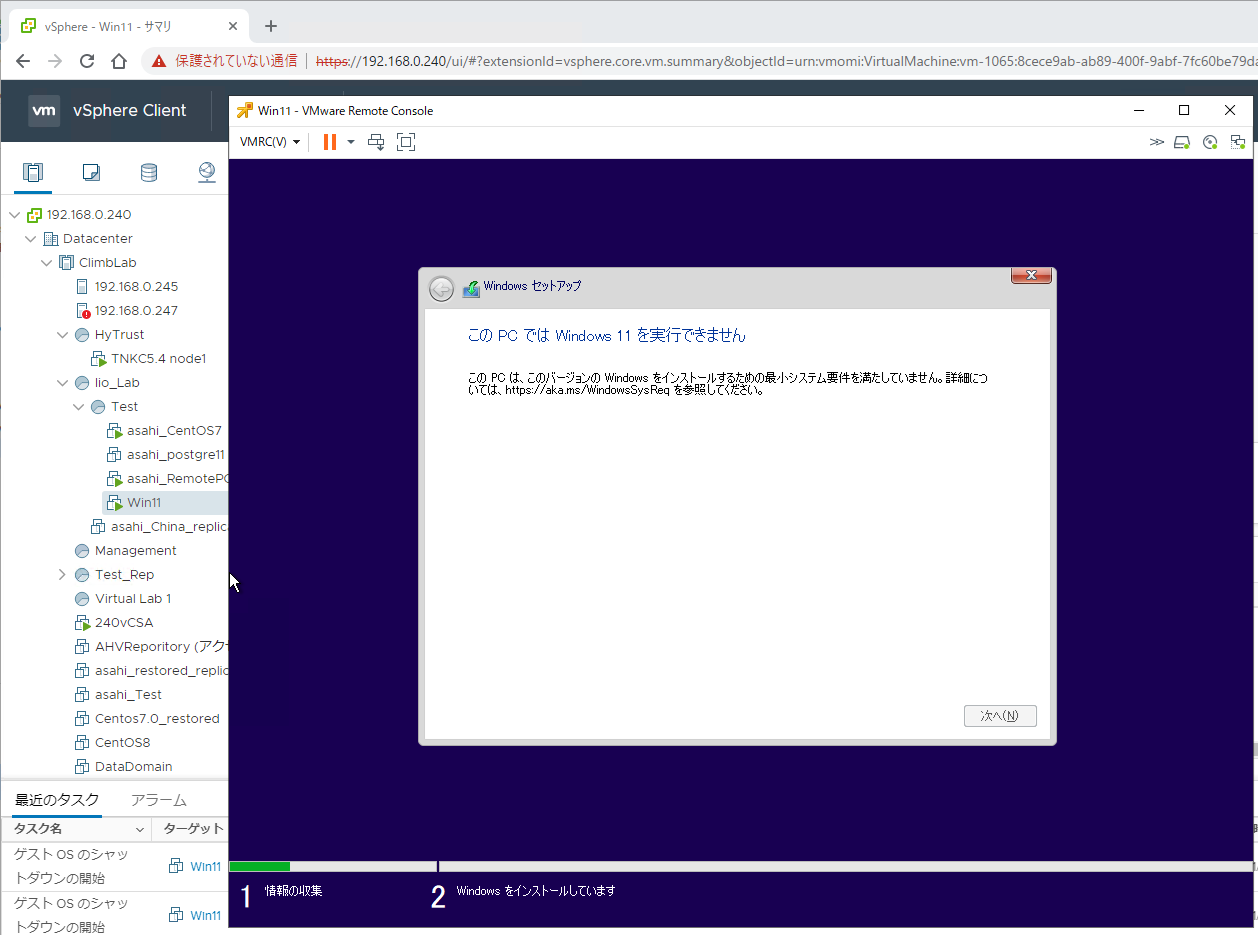Click the vm logo in vSphere Client header
This screenshot has width=1258, height=935.
44,111
